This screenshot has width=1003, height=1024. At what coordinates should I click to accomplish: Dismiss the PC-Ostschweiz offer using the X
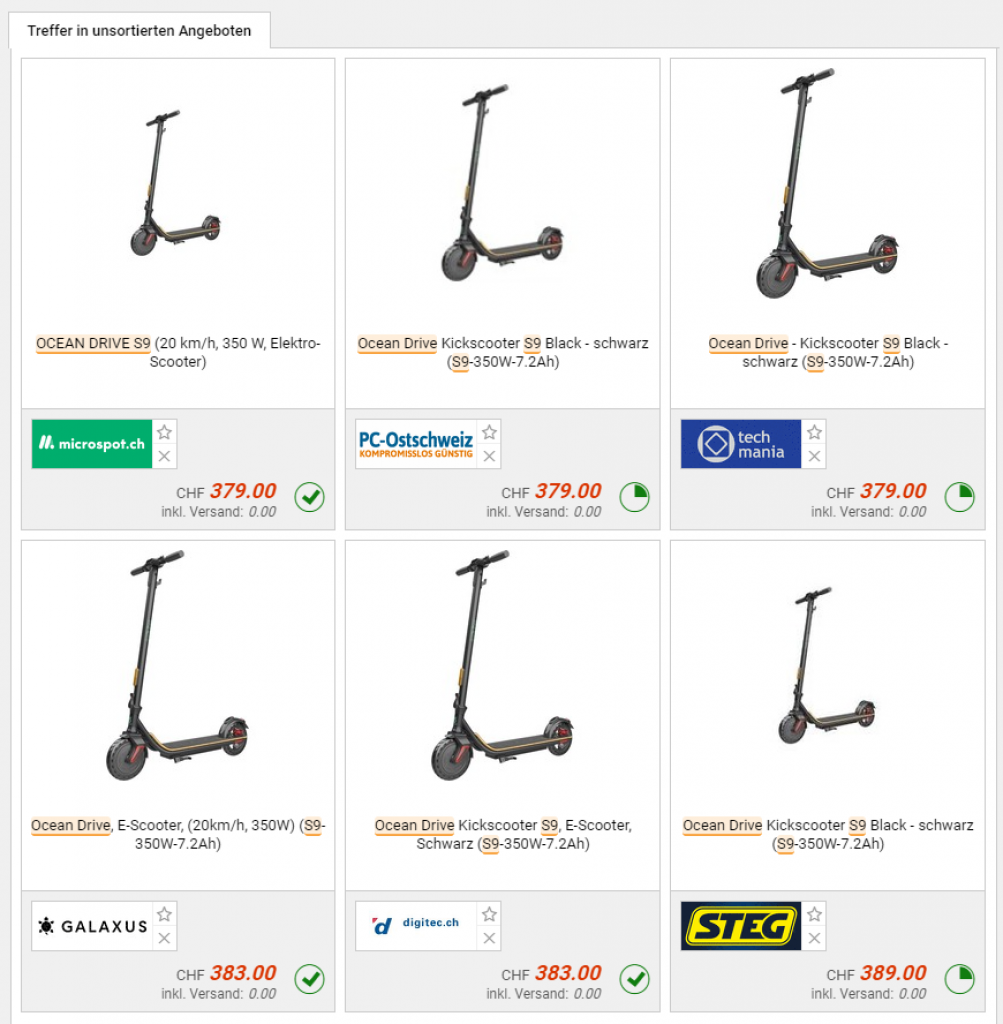click(x=489, y=456)
